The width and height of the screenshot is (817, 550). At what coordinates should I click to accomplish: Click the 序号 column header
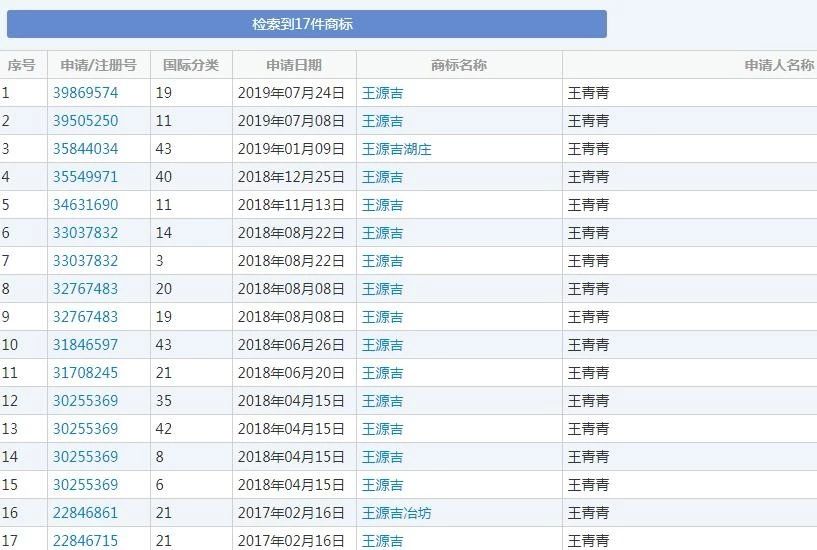pyautogui.click(x=22, y=65)
